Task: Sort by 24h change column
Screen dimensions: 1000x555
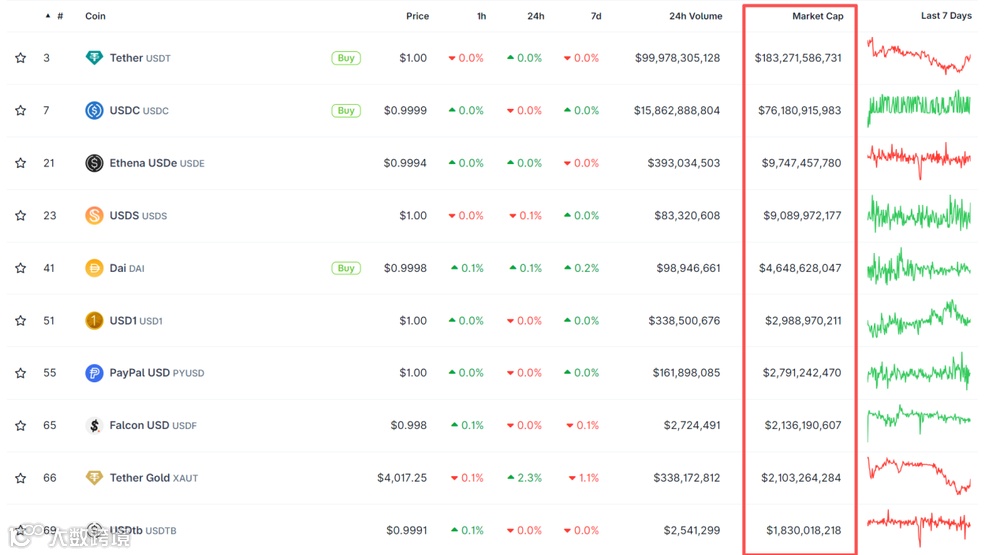Action: tap(536, 16)
